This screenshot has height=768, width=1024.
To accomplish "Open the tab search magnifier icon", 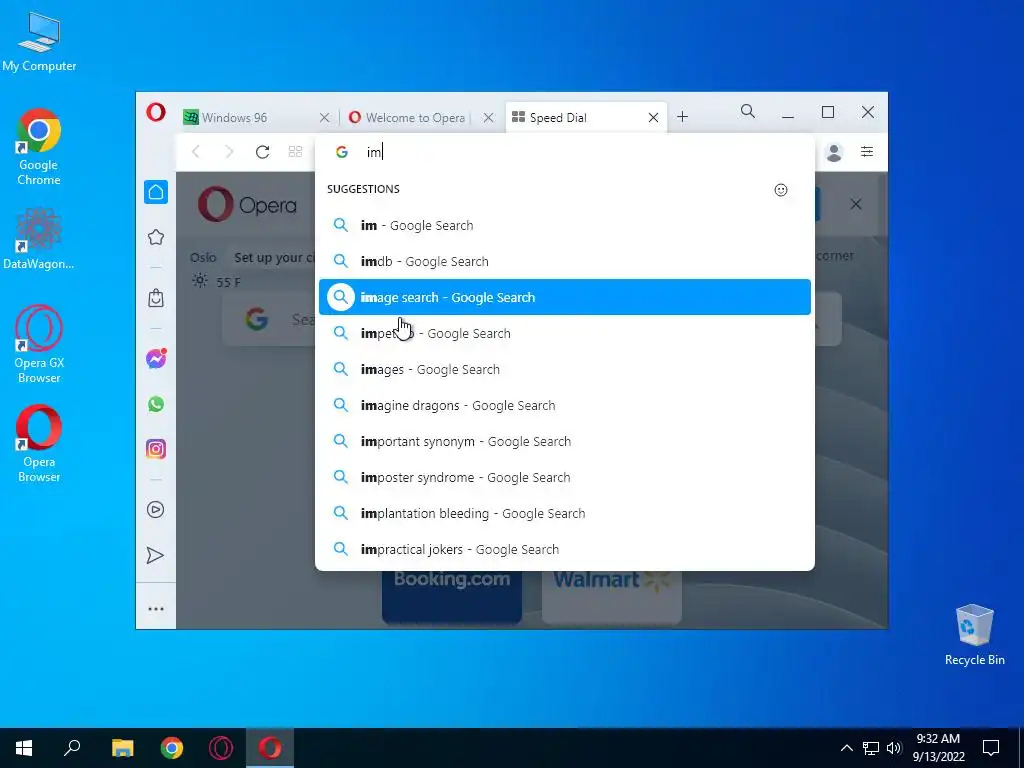I will click(x=748, y=112).
